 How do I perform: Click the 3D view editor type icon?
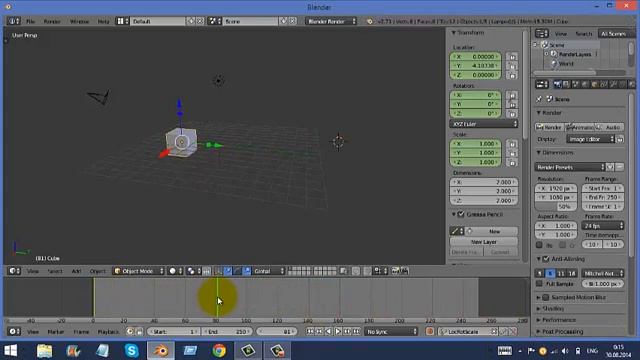14,271
